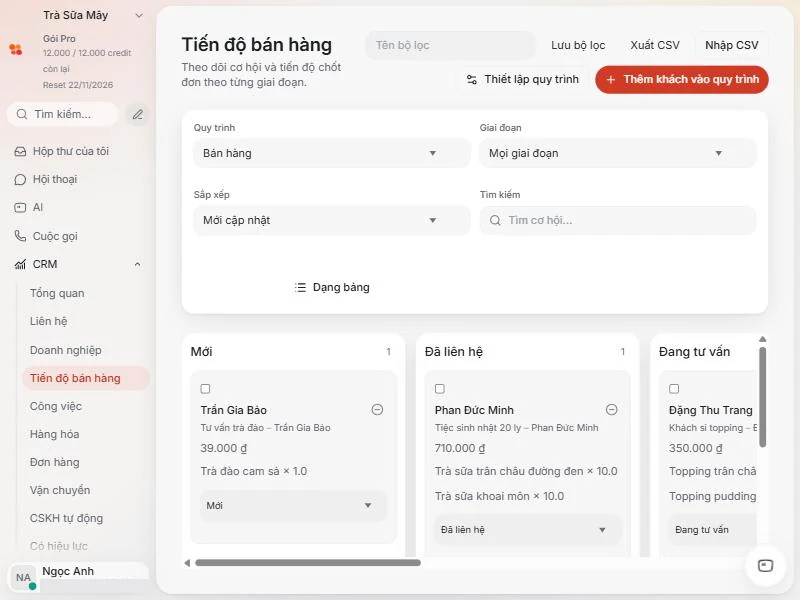Click the app logo icon beside Gói Pro
Screen dimensions: 800x600
click(16, 49)
